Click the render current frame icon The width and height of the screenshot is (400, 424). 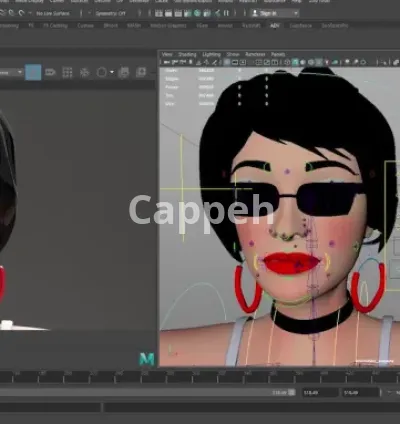(169, 13)
